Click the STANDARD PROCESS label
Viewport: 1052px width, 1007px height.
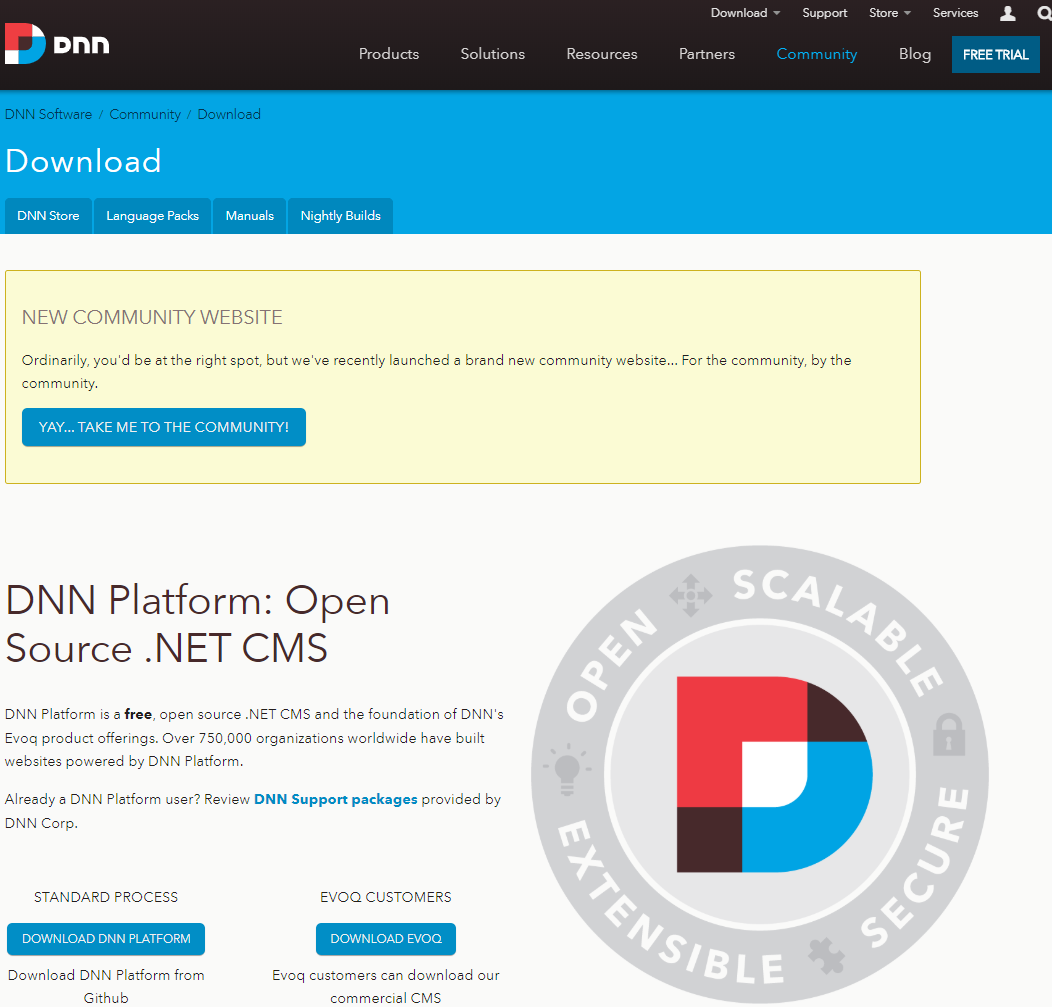[106, 898]
